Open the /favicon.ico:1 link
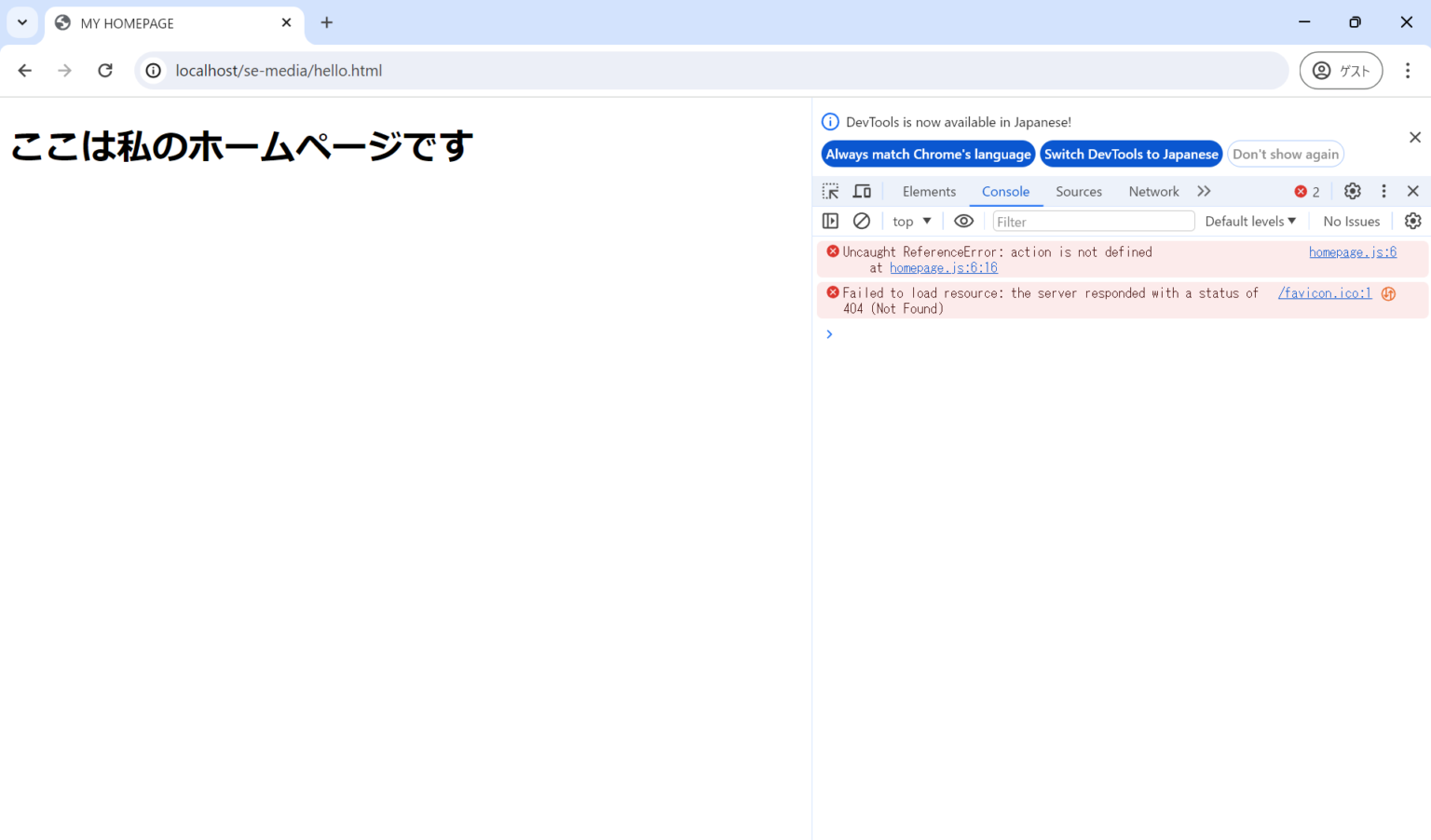Screen dimensions: 1431x840 coord(1324,293)
